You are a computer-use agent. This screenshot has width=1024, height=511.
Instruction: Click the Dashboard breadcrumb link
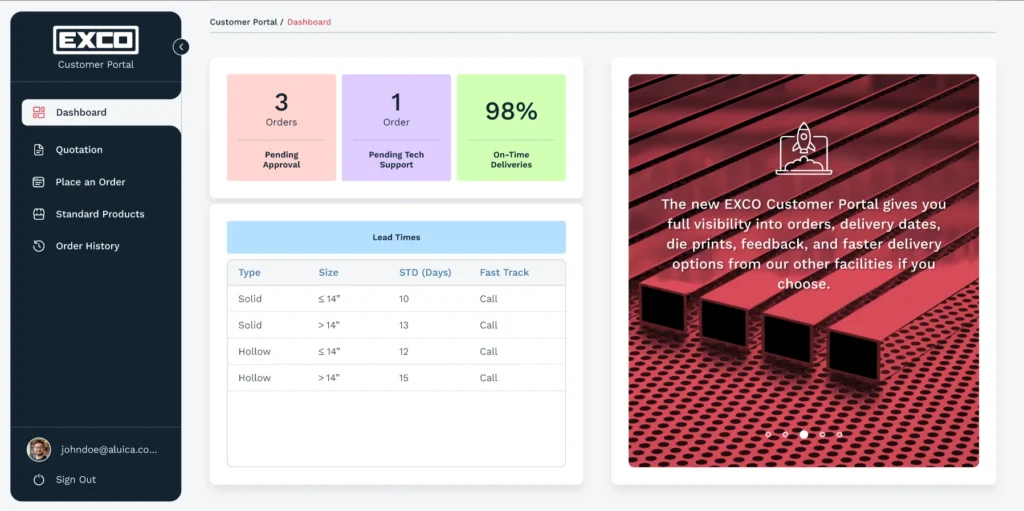(x=309, y=22)
